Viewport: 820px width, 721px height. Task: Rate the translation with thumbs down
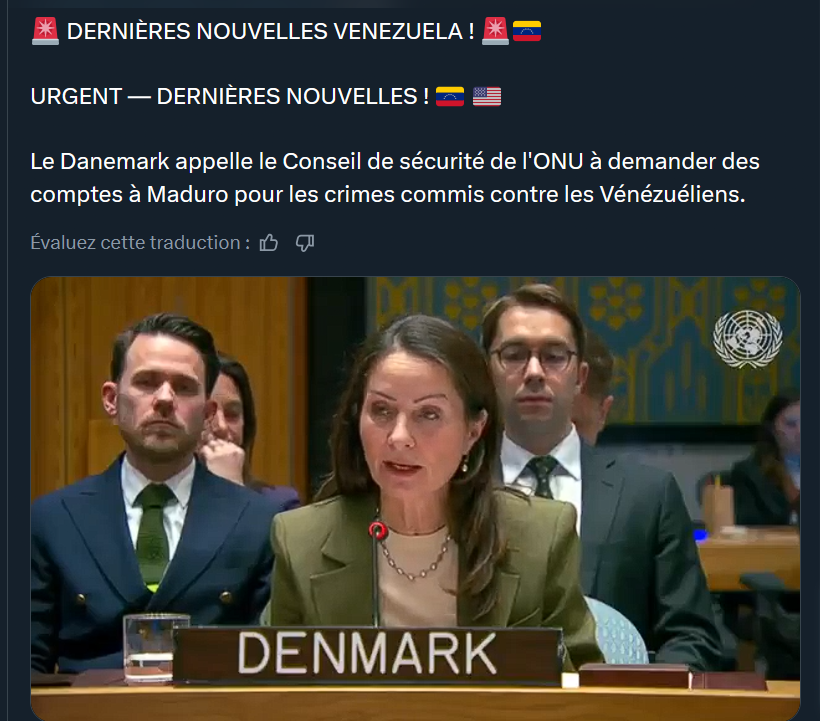[305, 243]
